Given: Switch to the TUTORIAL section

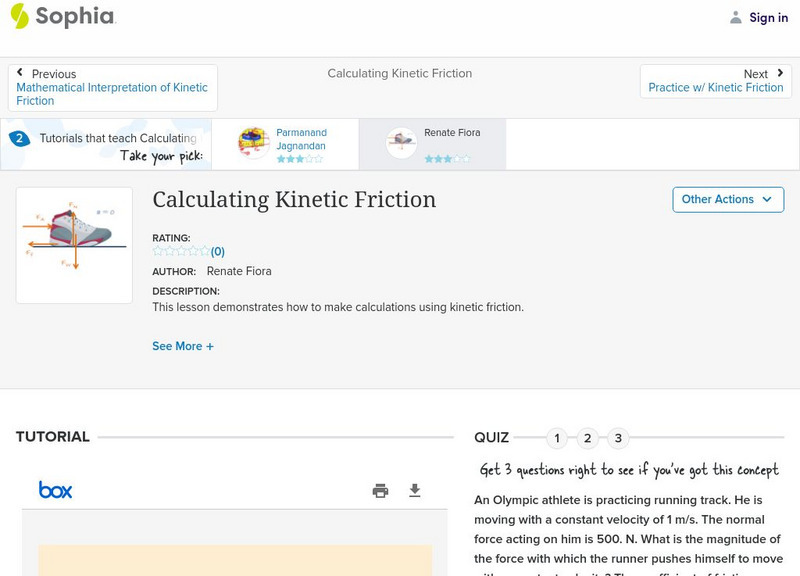Looking at the screenshot, I should click(51, 437).
